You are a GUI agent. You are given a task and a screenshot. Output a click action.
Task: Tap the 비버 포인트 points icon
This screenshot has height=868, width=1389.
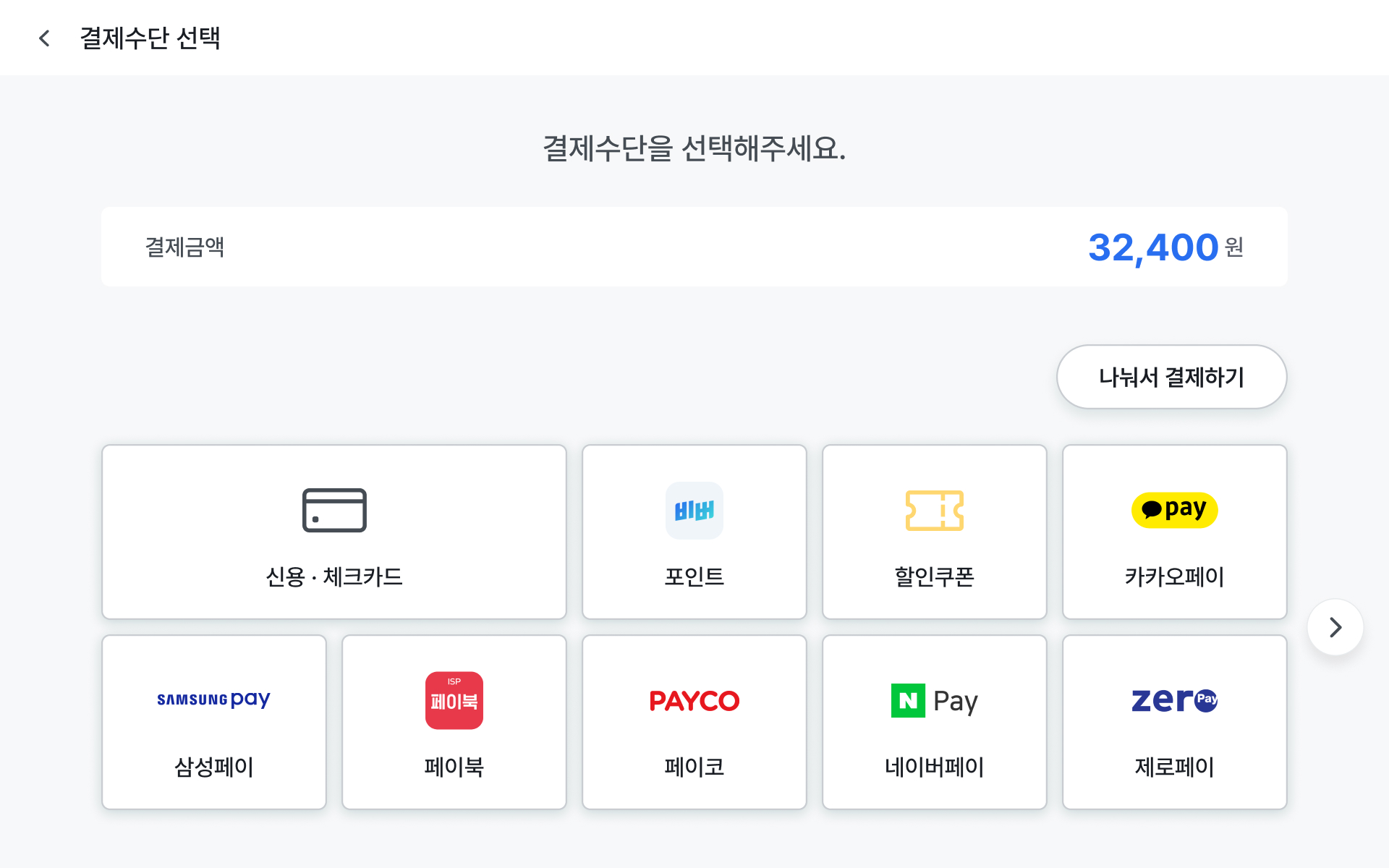click(694, 509)
